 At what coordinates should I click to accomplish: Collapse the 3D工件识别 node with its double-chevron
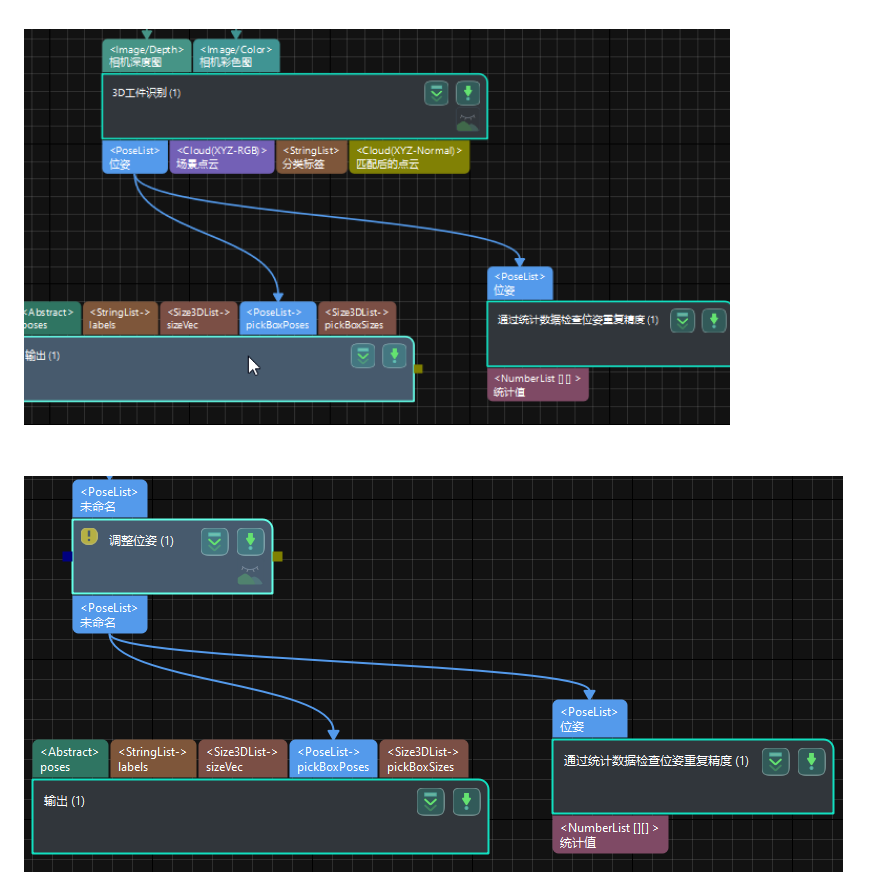pyautogui.click(x=436, y=93)
